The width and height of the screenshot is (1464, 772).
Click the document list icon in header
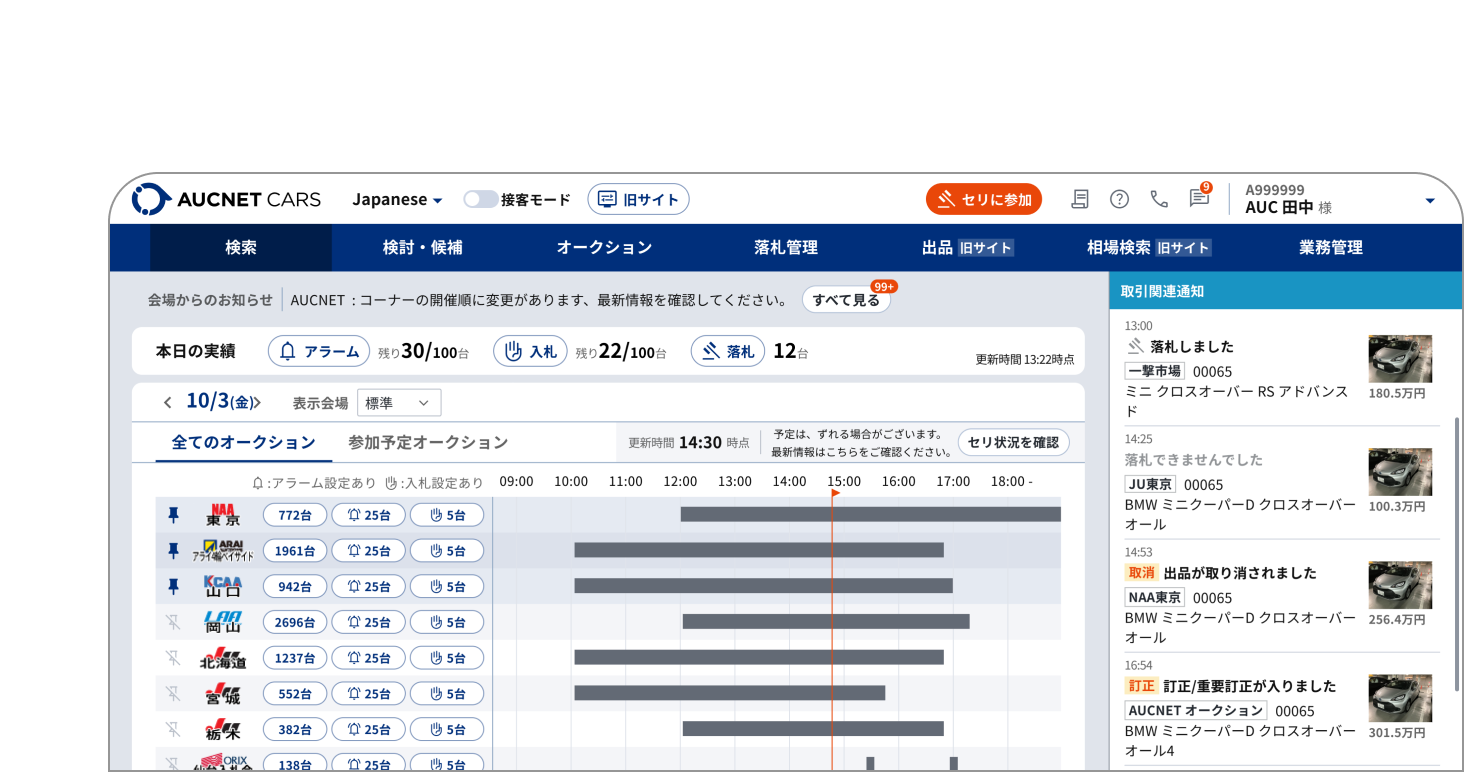[1080, 199]
